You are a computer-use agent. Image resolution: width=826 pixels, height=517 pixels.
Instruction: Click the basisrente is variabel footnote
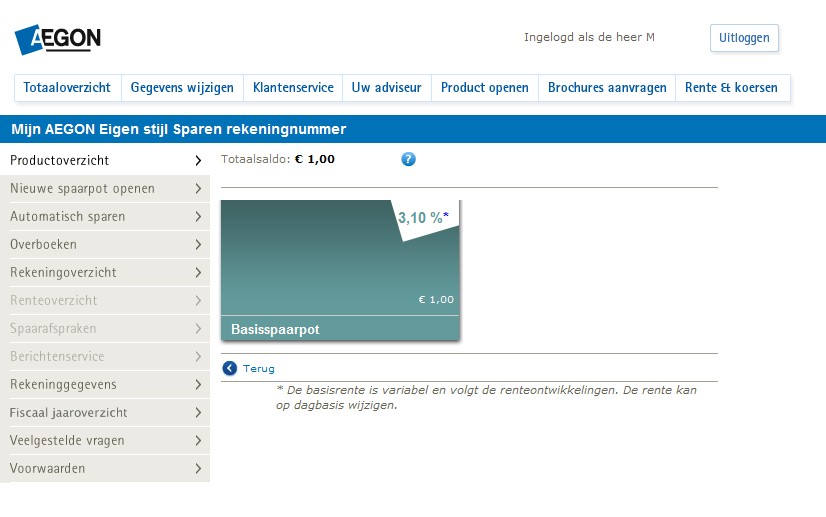tap(486, 397)
